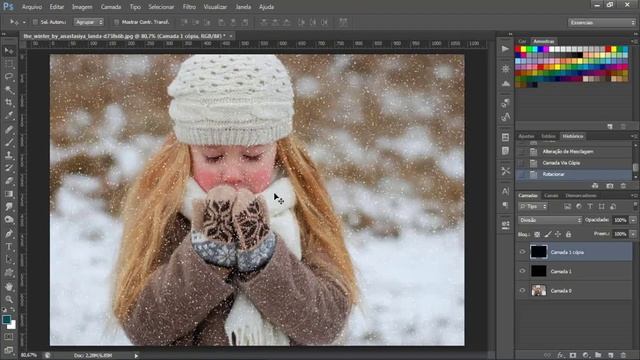Create new snapshot camera icon in History
Screen dimensions: 640x360
point(610,186)
